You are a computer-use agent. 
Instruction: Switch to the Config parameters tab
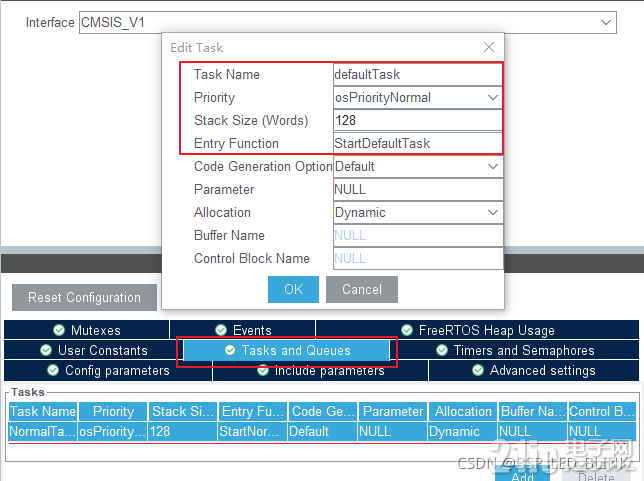click(x=108, y=371)
